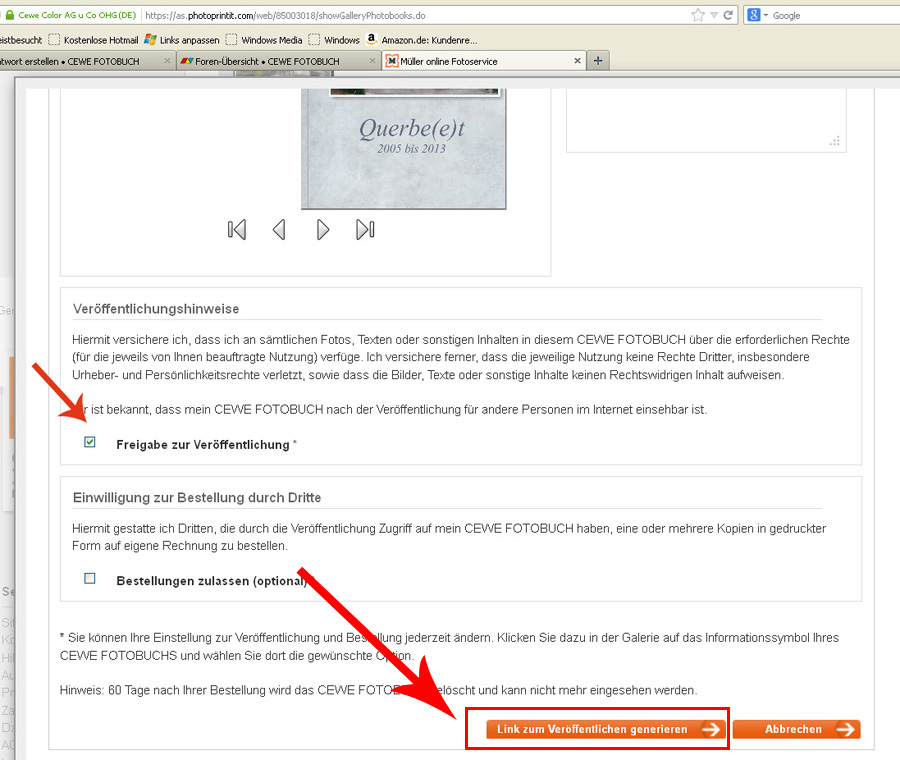The image size is (900, 760).
Task: Click the Freigabe zur Veröffentlichung label
Action: click(203, 444)
